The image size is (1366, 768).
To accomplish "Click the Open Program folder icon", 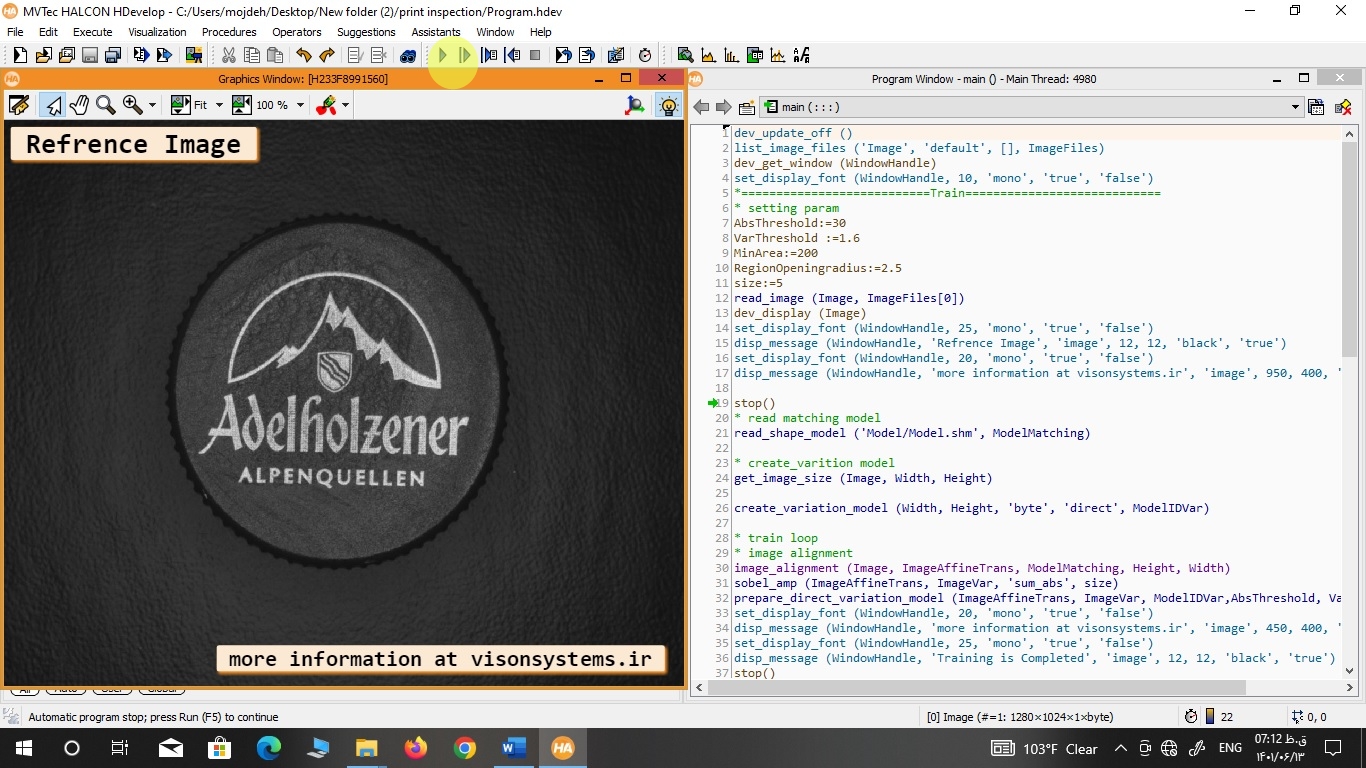I will [43, 56].
